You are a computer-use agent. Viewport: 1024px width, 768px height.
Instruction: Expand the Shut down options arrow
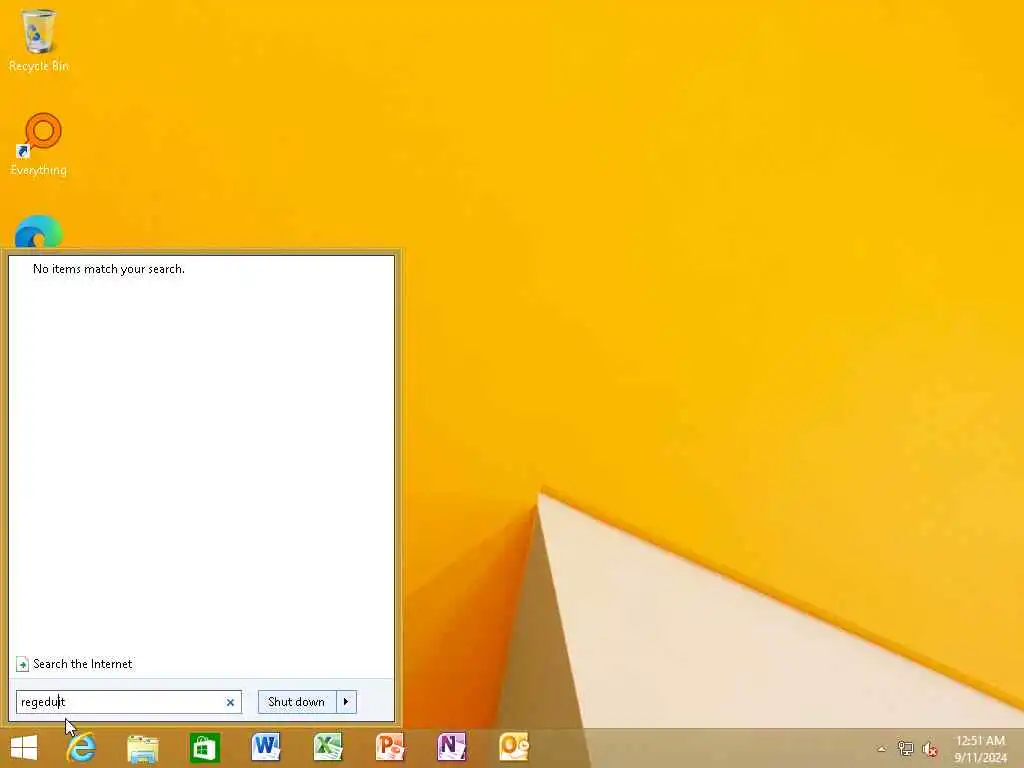[x=346, y=702]
